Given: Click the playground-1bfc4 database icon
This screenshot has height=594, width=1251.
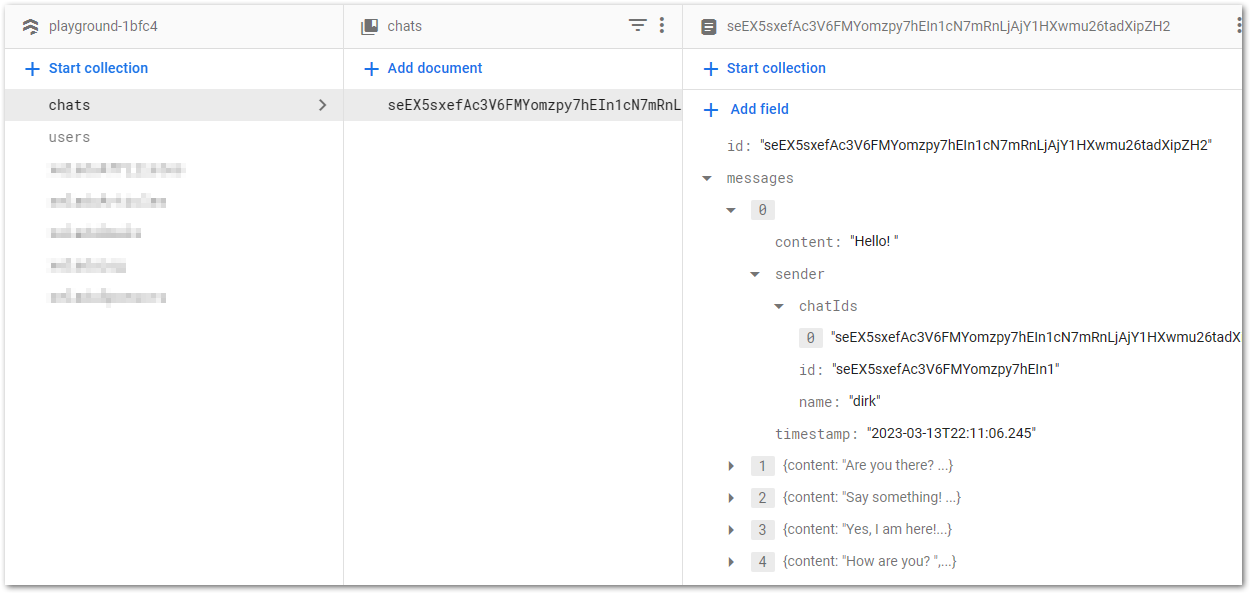Looking at the screenshot, I should point(30,26).
